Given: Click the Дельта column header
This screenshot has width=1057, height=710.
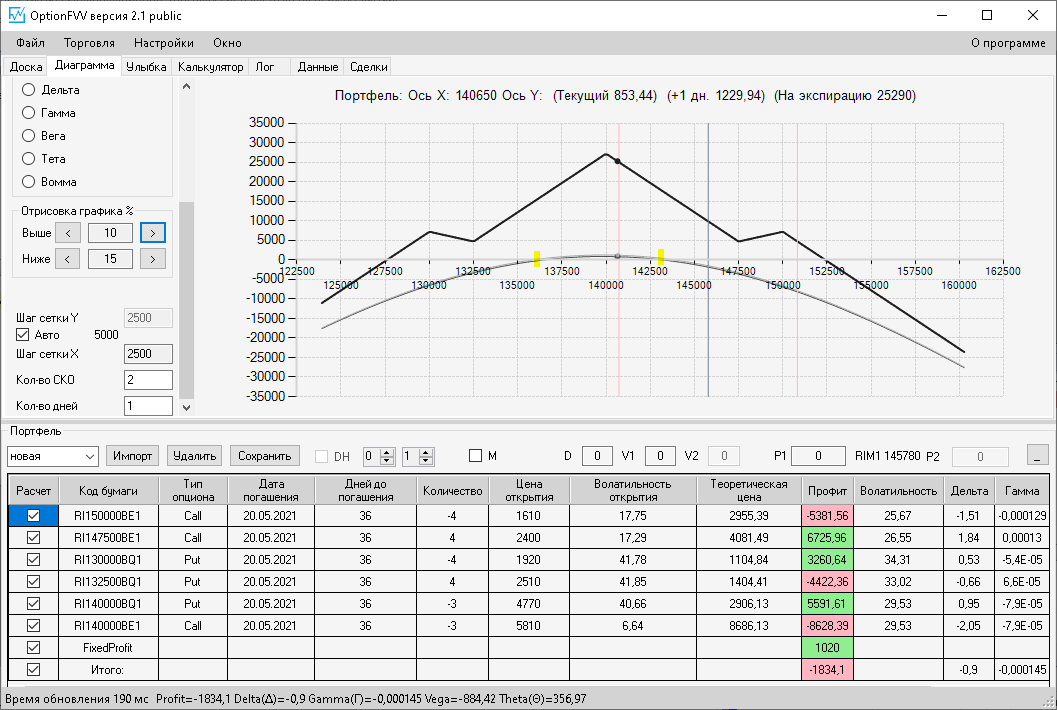Looking at the screenshot, I should (x=969, y=491).
